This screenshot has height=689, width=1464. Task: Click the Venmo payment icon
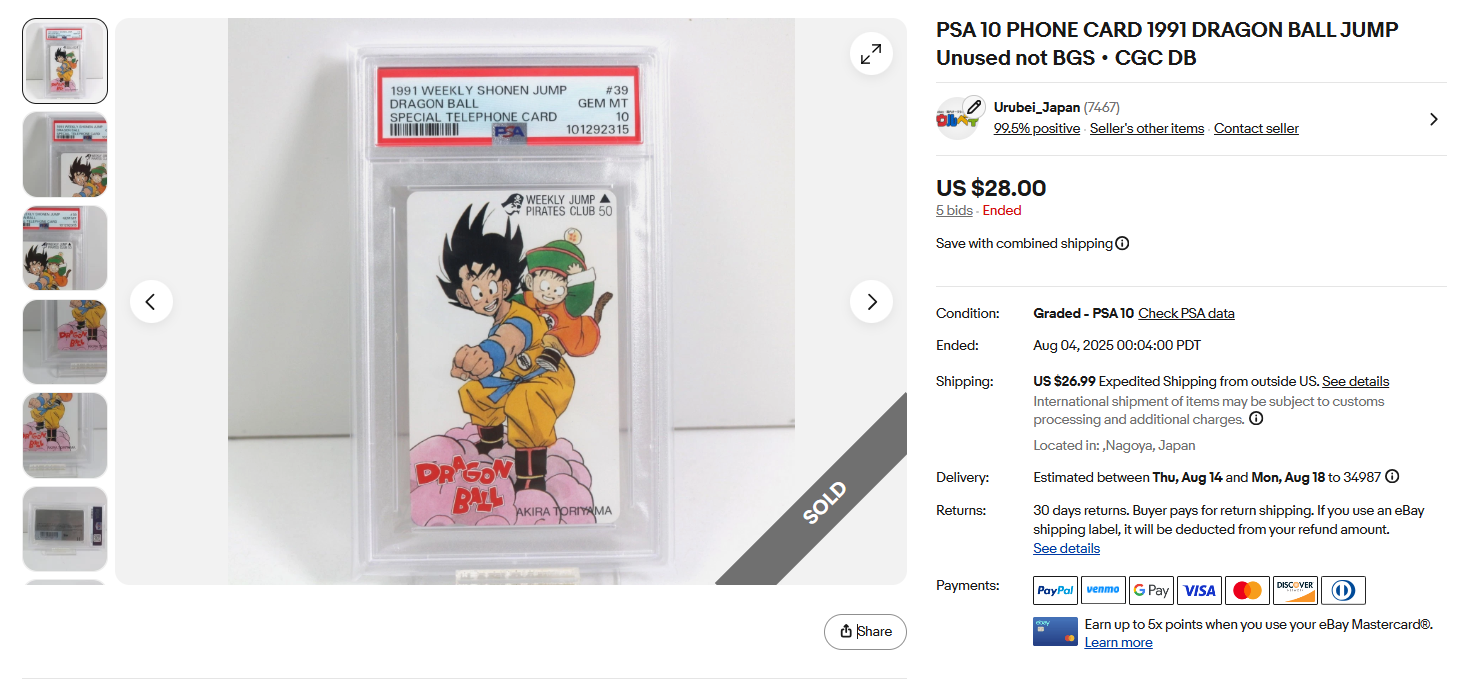pyautogui.click(x=1103, y=590)
